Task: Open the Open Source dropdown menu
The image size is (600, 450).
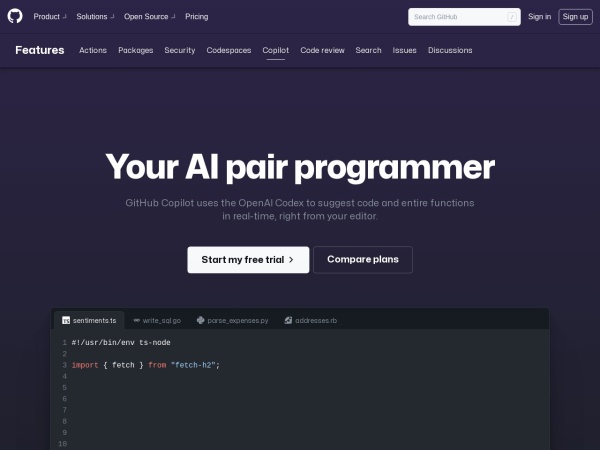Action: [149, 17]
